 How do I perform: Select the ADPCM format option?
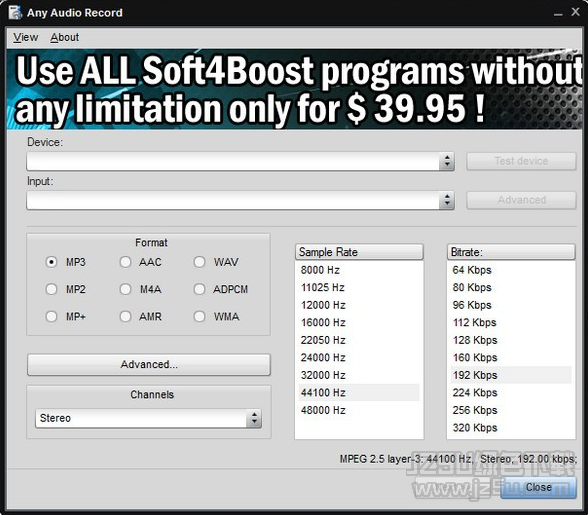(x=200, y=289)
